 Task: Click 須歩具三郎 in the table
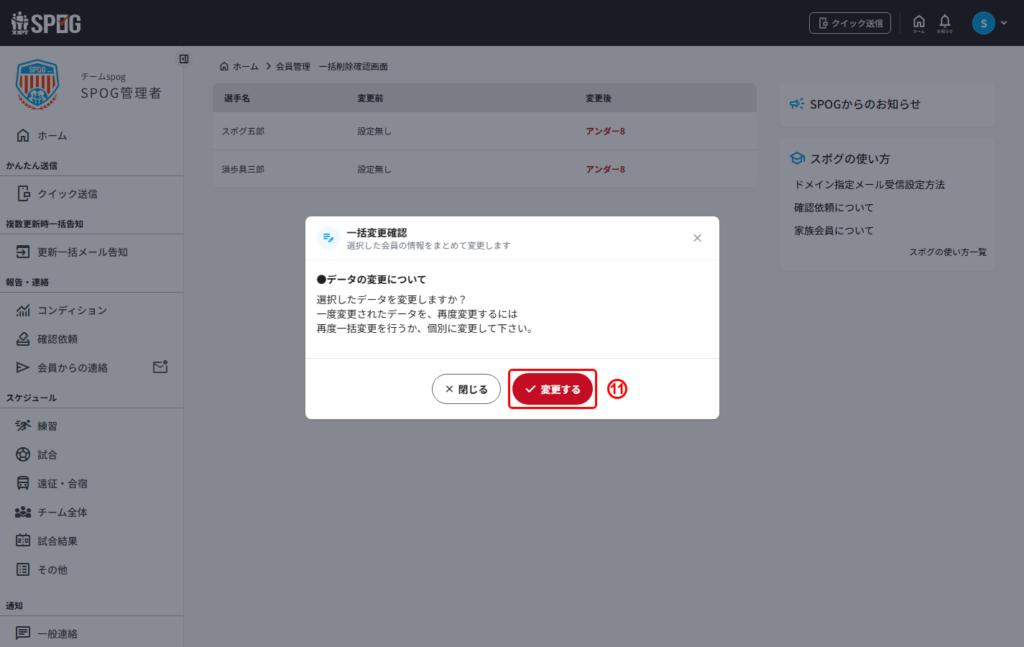(x=243, y=169)
